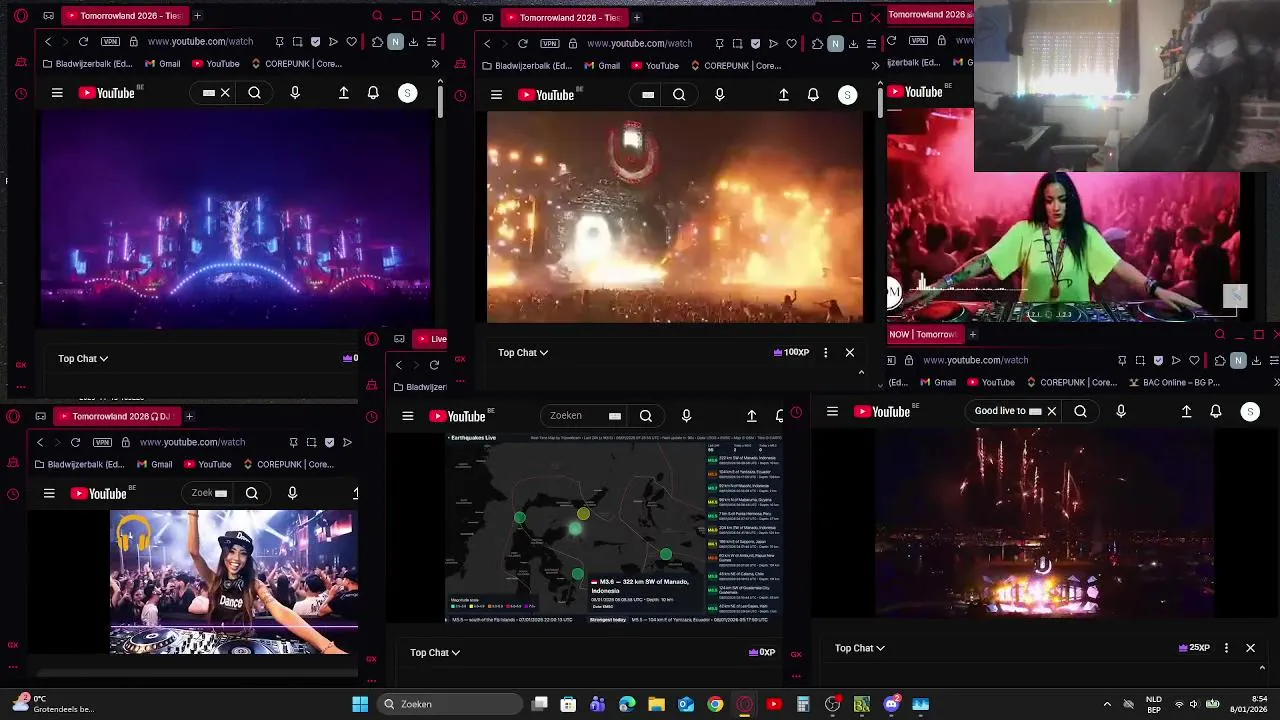The width and height of the screenshot is (1280, 720).
Task: Close chat panel next to 100XP
Action: (850, 352)
